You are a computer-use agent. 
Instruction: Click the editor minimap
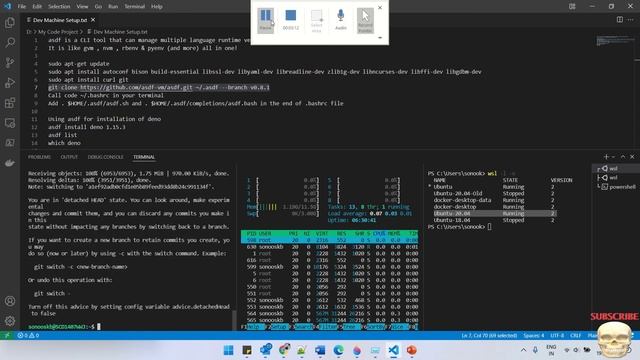click(616, 41)
